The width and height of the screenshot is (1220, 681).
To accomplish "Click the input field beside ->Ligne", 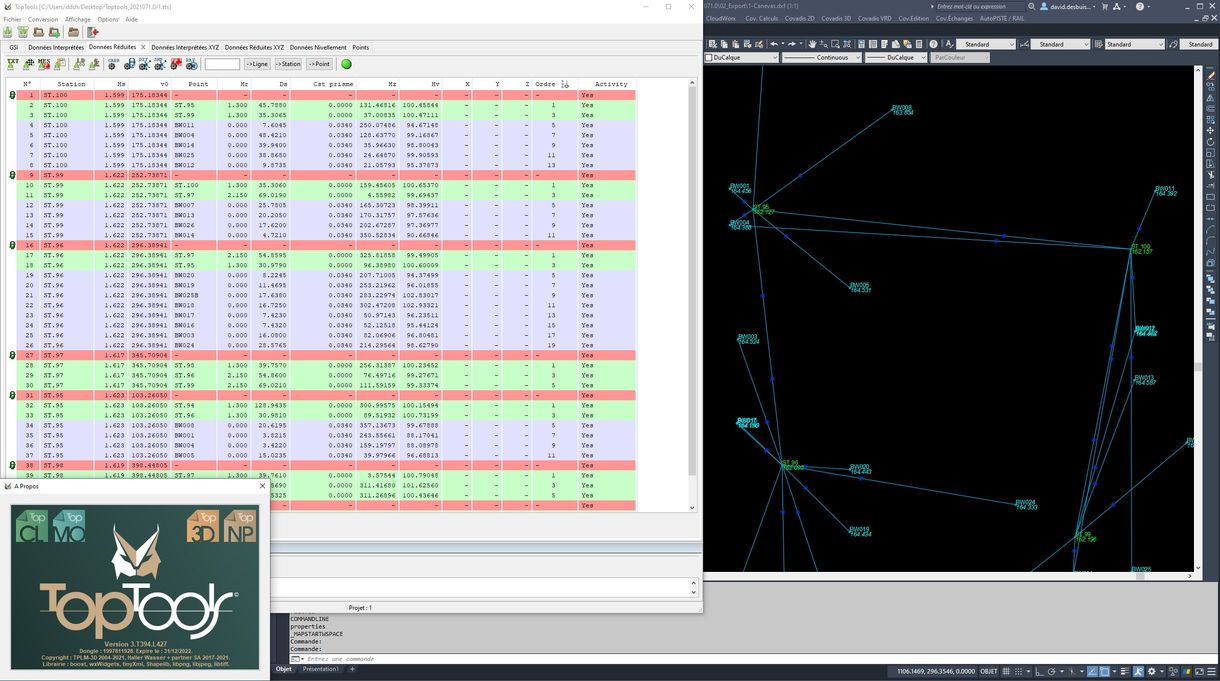I will click(222, 64).
